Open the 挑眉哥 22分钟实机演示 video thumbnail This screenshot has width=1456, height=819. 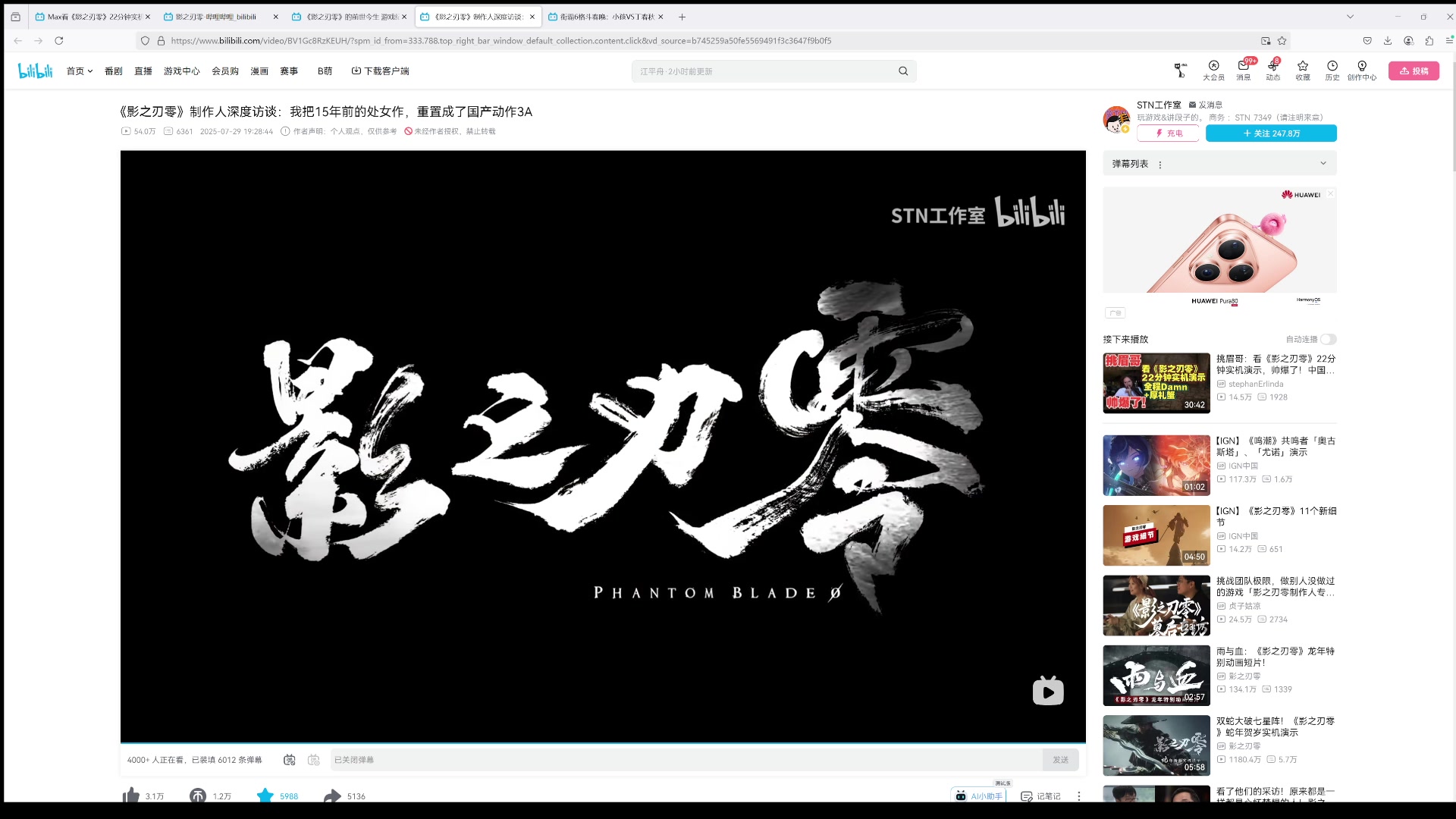1156,383
